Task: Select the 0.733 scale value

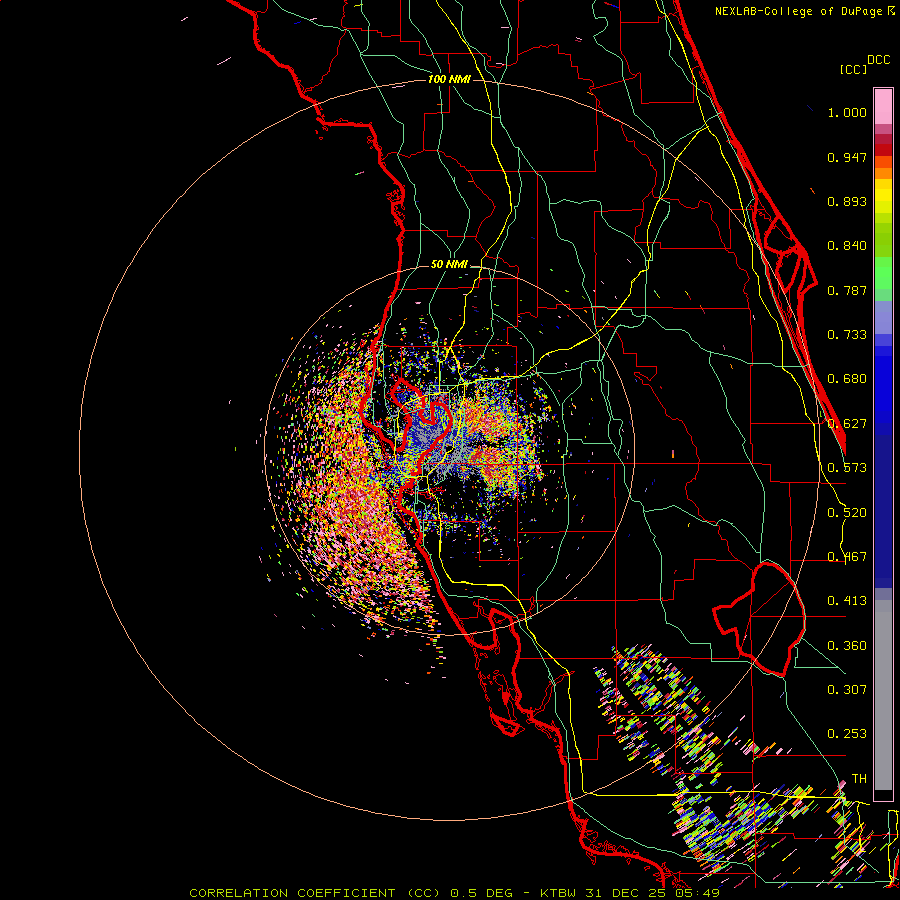Action: 847,335
